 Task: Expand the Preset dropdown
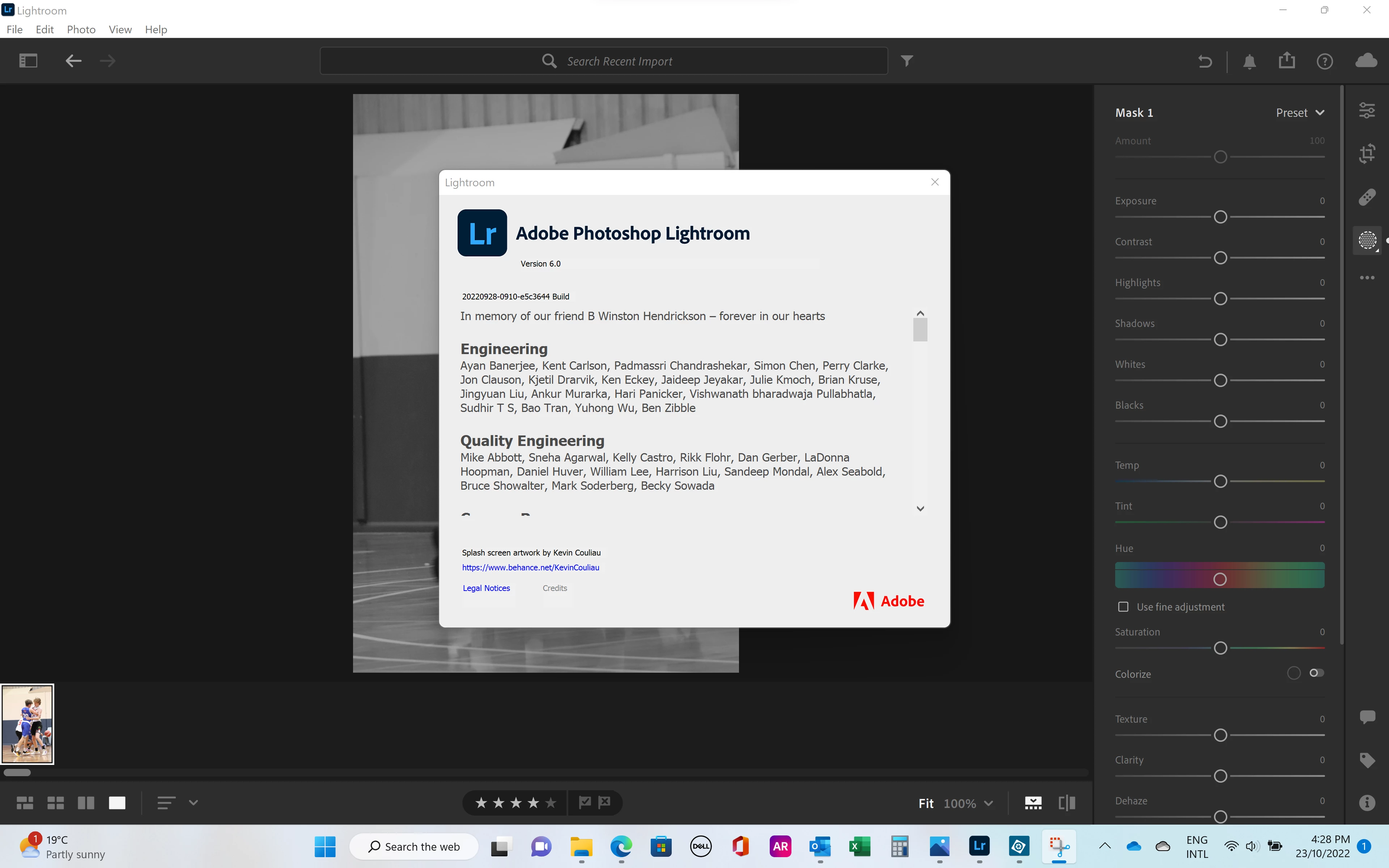click(x=1300, y=112)
